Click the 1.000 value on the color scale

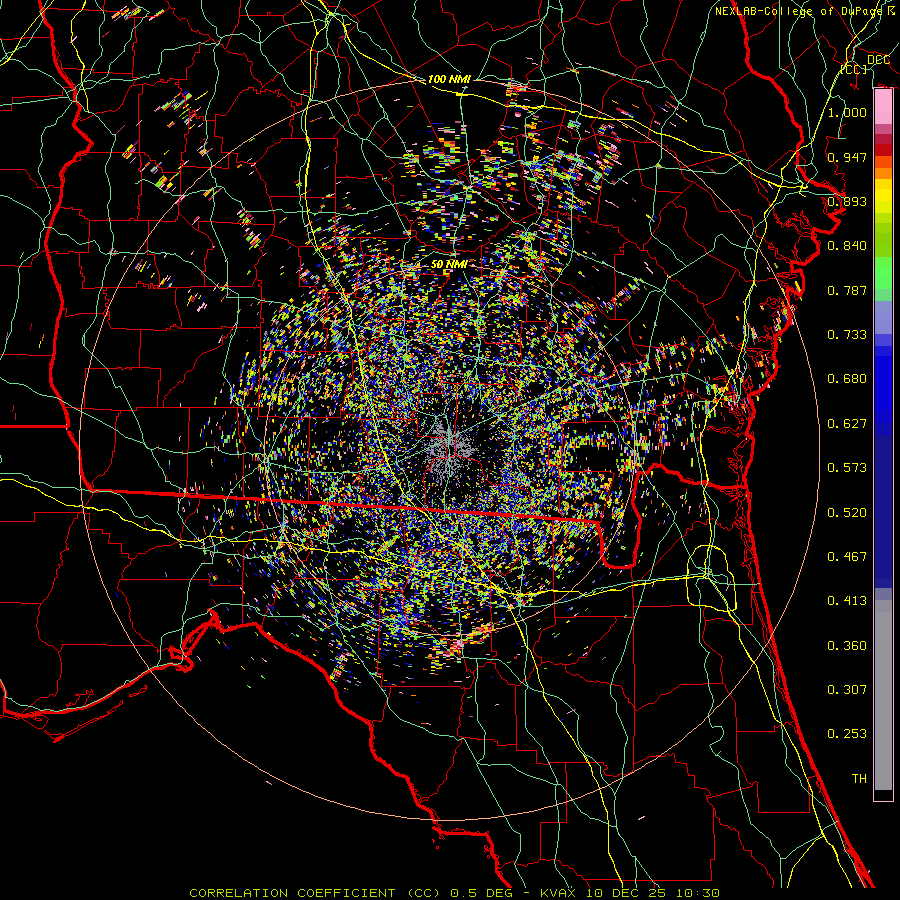coord(847,112)
